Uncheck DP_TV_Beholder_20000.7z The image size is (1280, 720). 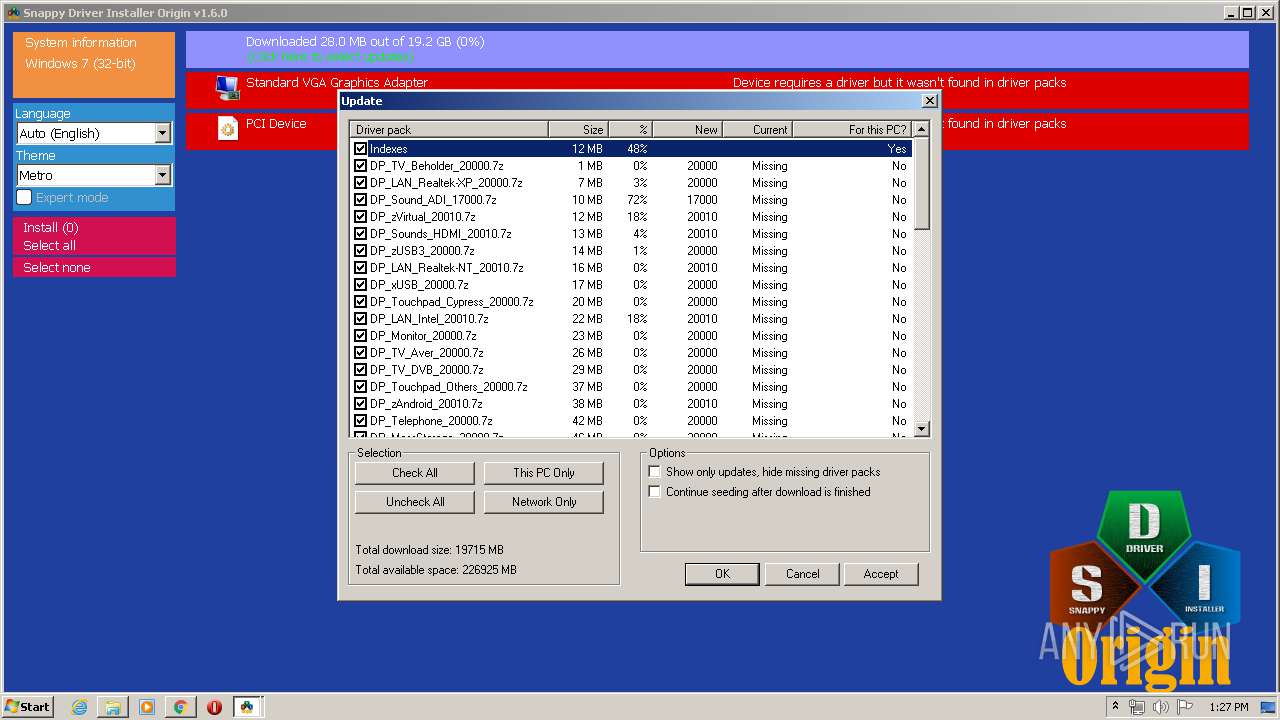361,166
